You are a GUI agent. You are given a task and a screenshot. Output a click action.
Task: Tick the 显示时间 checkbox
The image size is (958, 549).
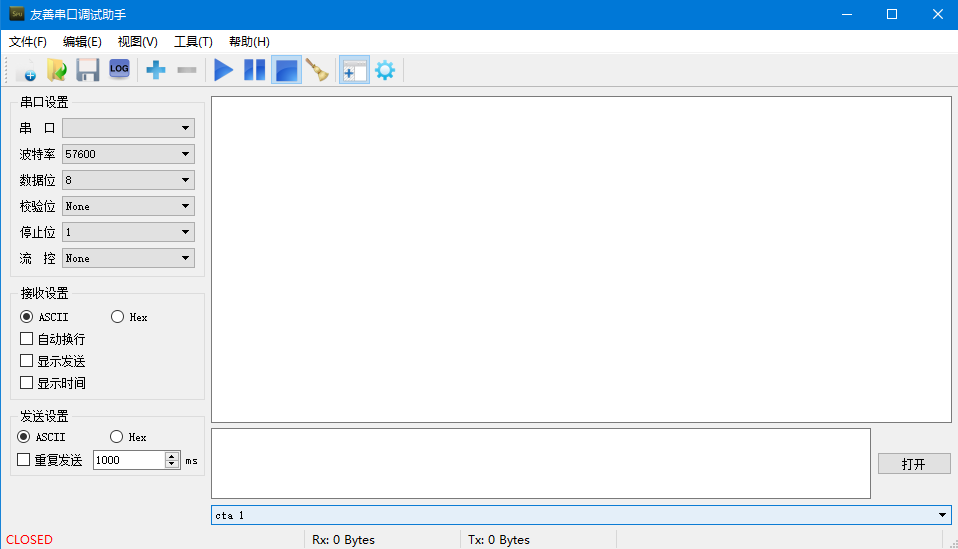(x=27, y=383)
